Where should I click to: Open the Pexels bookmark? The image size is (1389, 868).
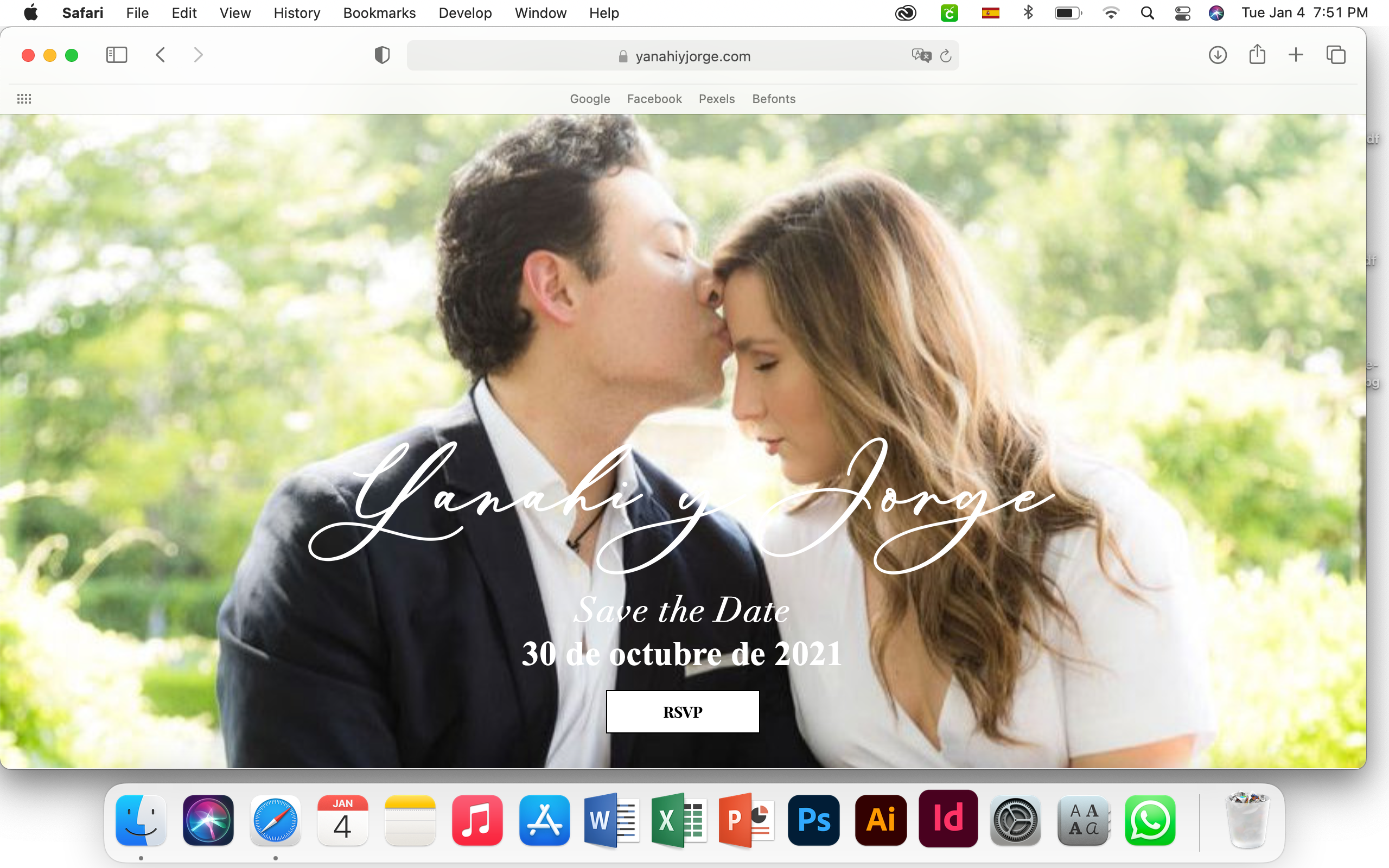[716, 99]
